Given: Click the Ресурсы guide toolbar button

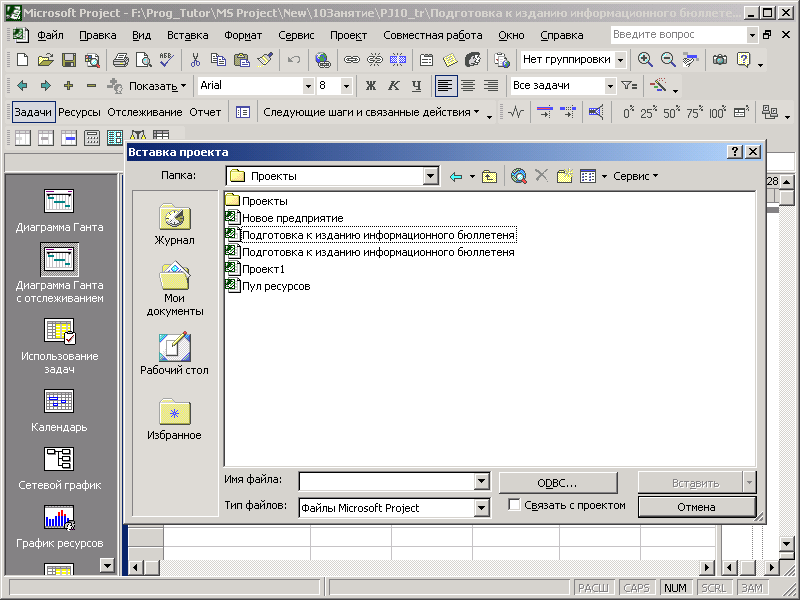Looking at the screenshot, I should (79, 112).
